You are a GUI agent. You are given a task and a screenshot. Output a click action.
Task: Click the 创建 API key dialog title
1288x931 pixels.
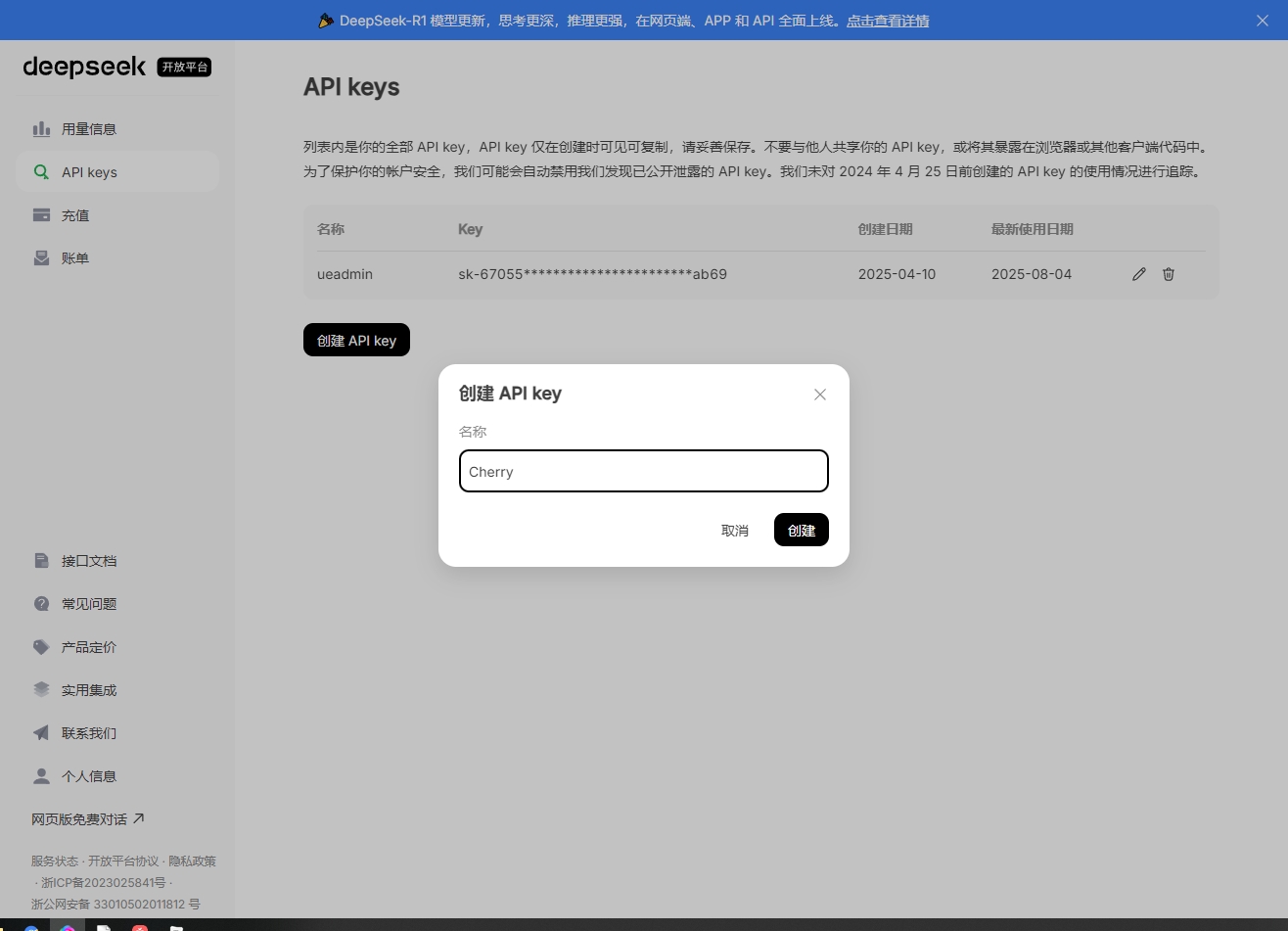point(510,394)
